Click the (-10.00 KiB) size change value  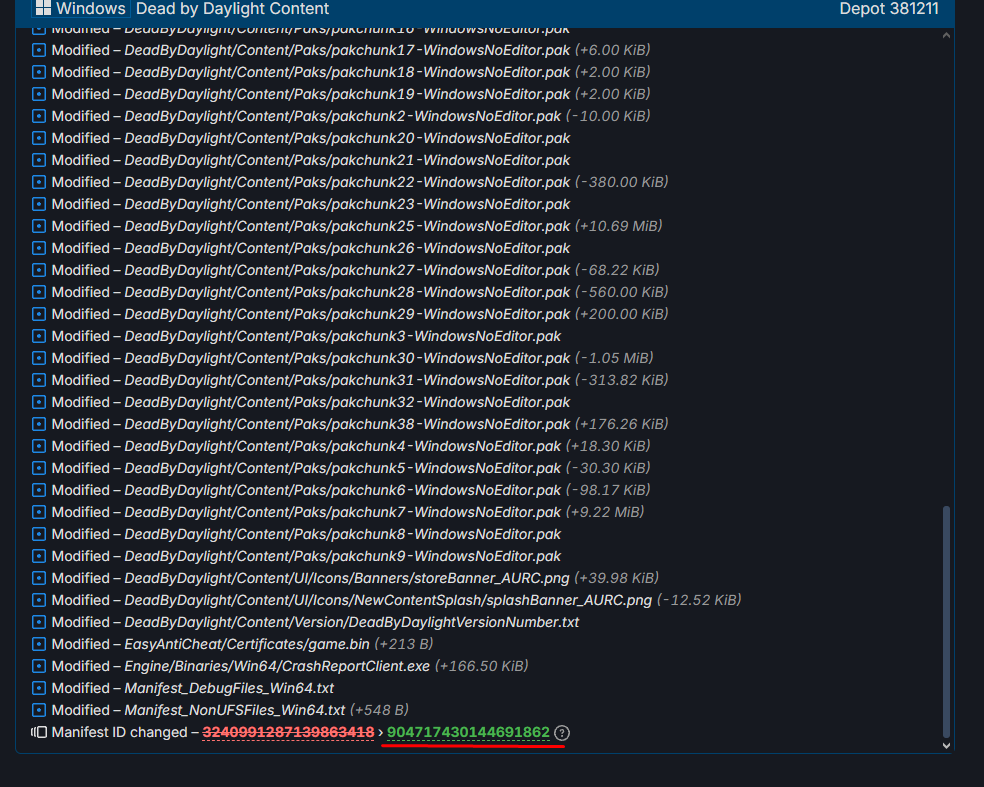pyautogui.click(x=608, y=116)
